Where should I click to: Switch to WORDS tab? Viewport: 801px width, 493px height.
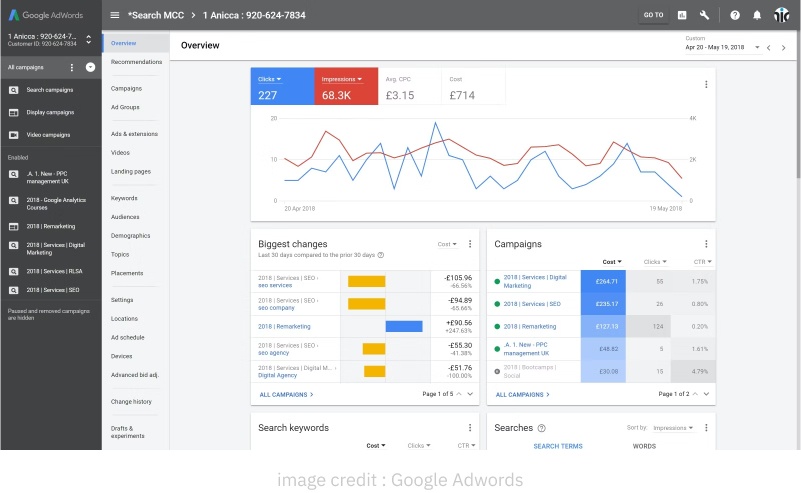click(644, 446)
